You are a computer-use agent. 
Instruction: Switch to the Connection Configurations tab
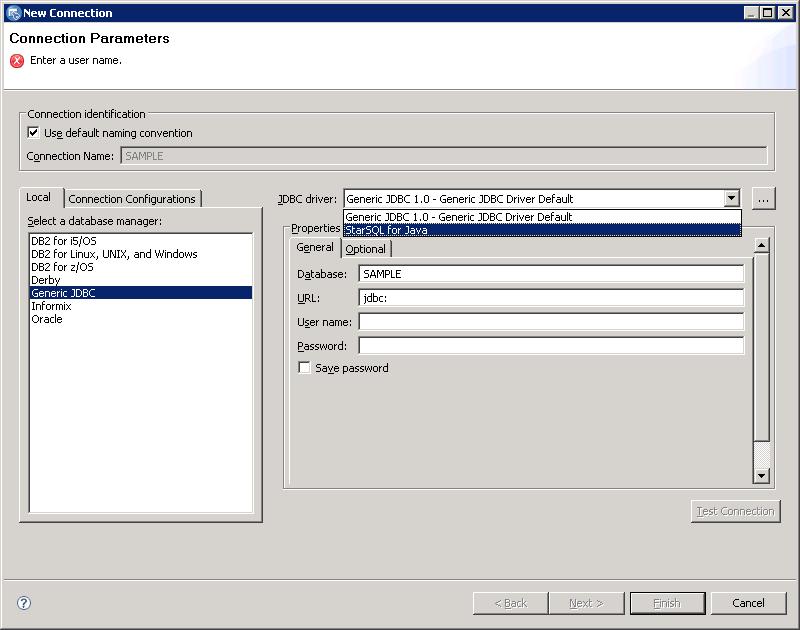[132, 199]
